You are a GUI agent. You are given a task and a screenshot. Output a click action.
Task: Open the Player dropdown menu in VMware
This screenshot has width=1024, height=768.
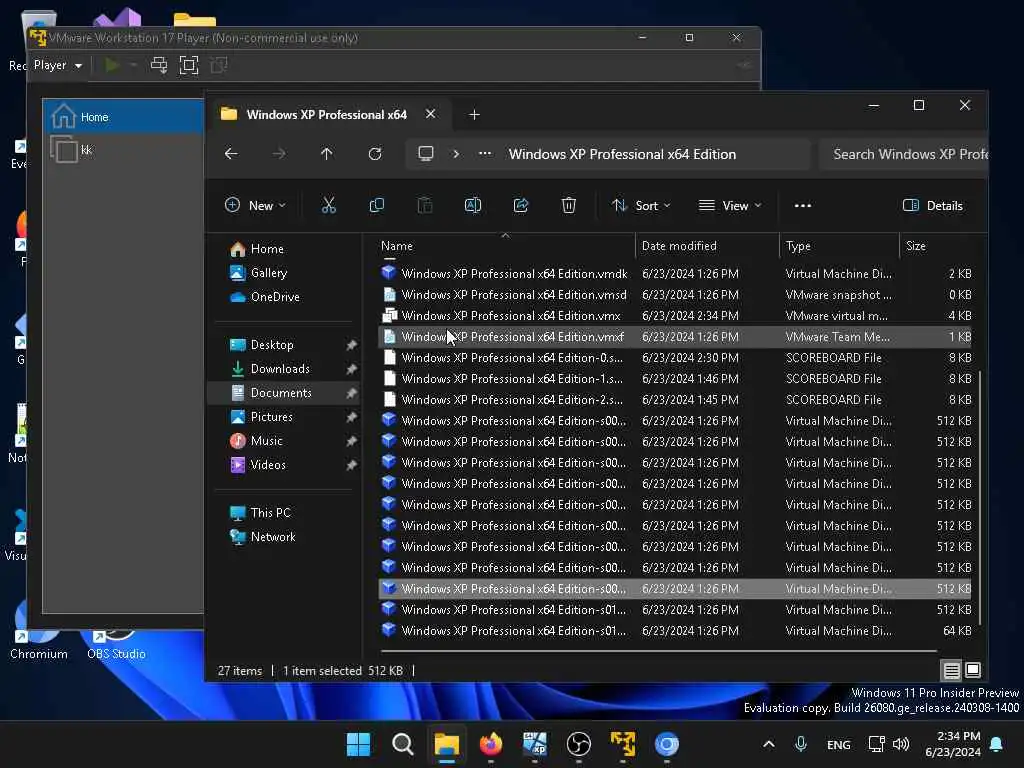(x=57, y=65)
